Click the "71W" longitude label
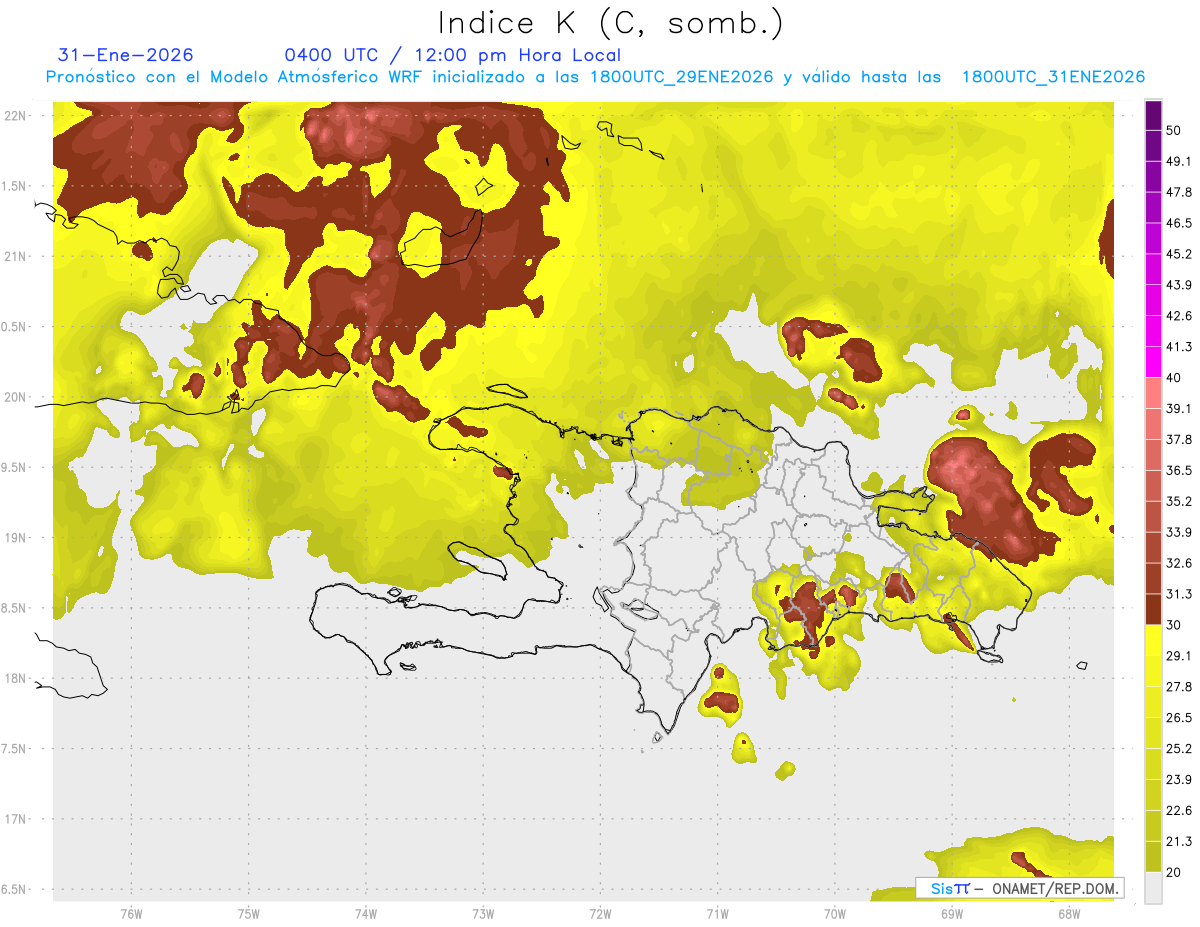The image size is (1200, 927). tap(717, 913)
